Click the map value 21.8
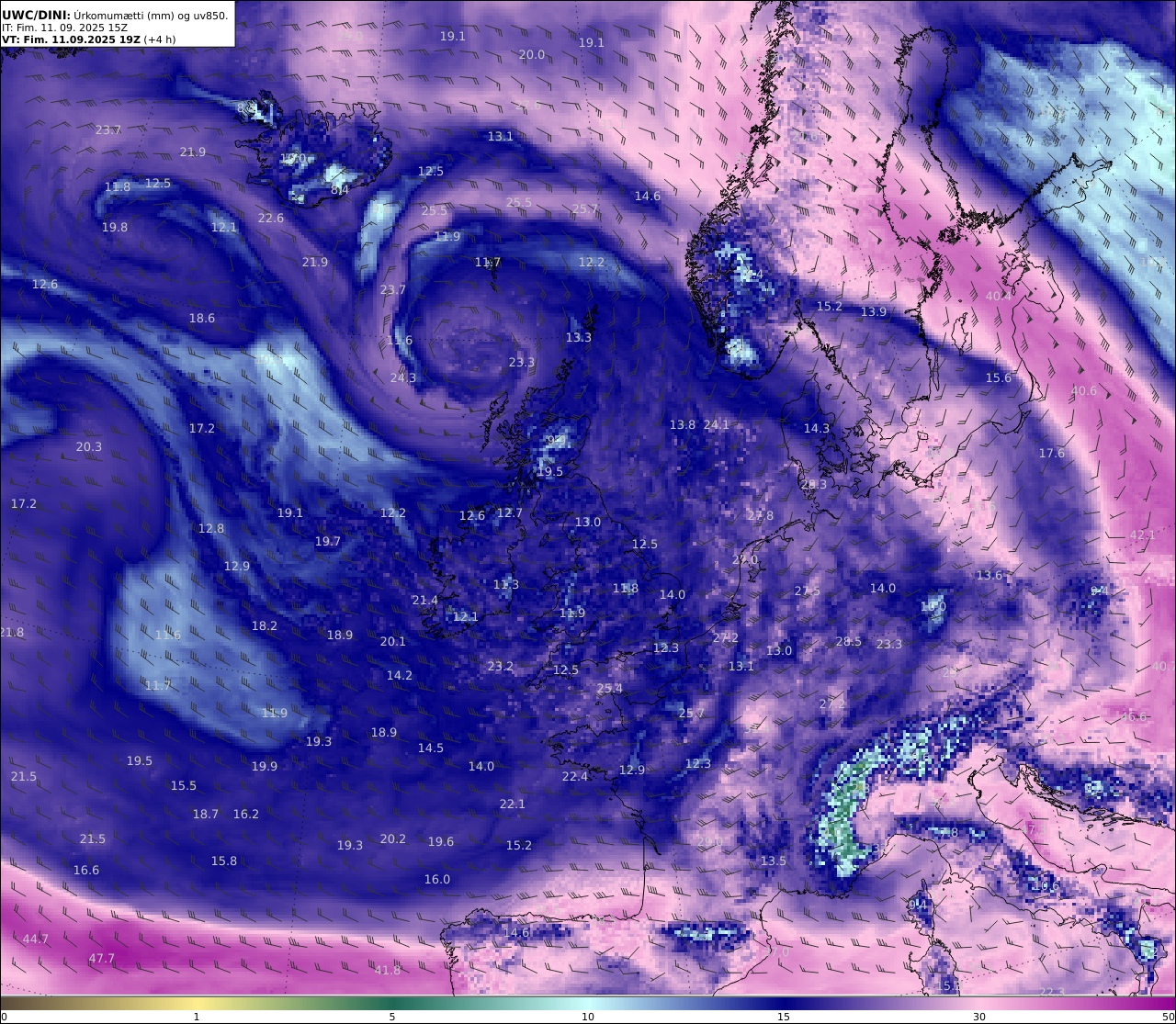 click(x=12, y=633)
